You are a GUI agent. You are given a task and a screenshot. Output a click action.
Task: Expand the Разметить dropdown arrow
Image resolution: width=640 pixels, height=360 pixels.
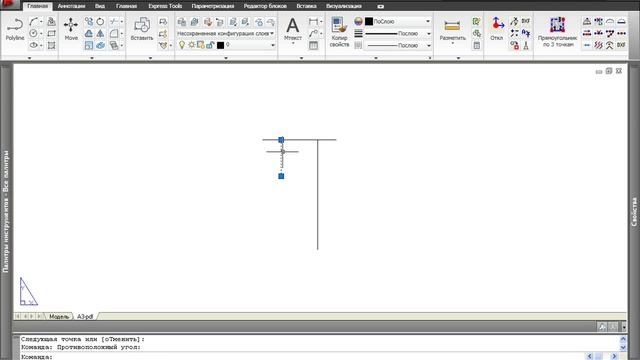452,43
